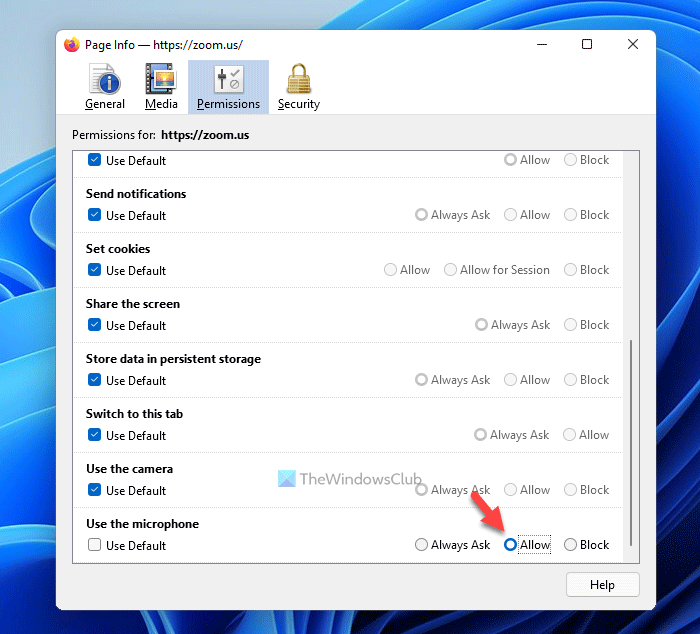Image resolution: width=700 pixels, height=634 pixels.
Task: Select Always Ask for Switch to this tab
Action: (x=480, y=434)
